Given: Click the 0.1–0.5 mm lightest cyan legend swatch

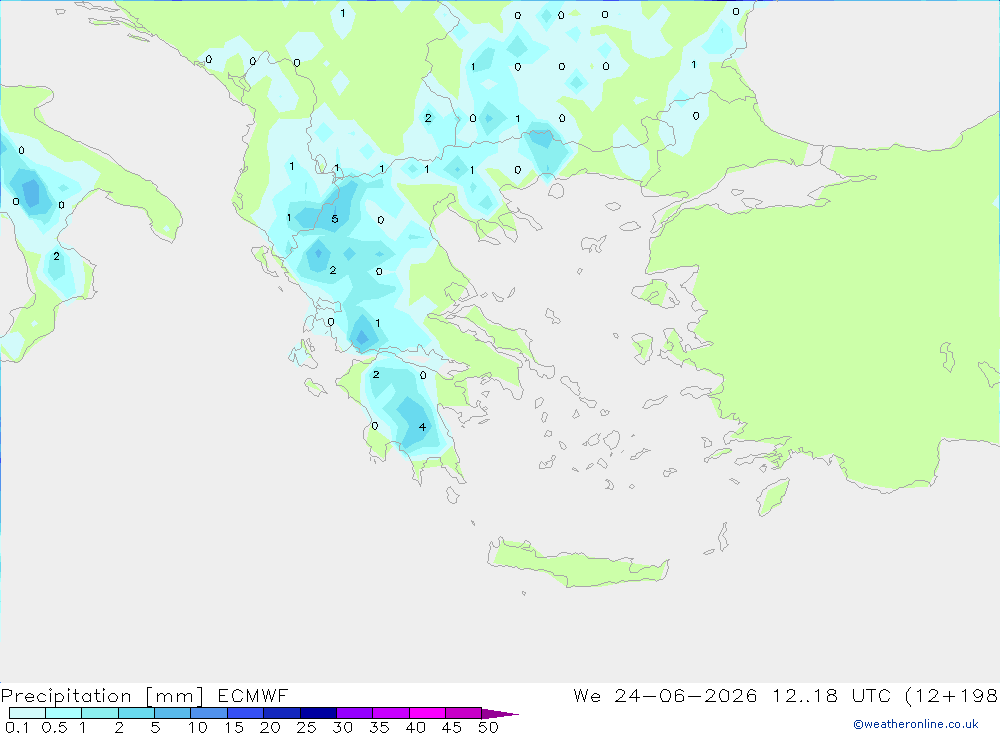Looking at the screenshot, I should tap(27, 713).
